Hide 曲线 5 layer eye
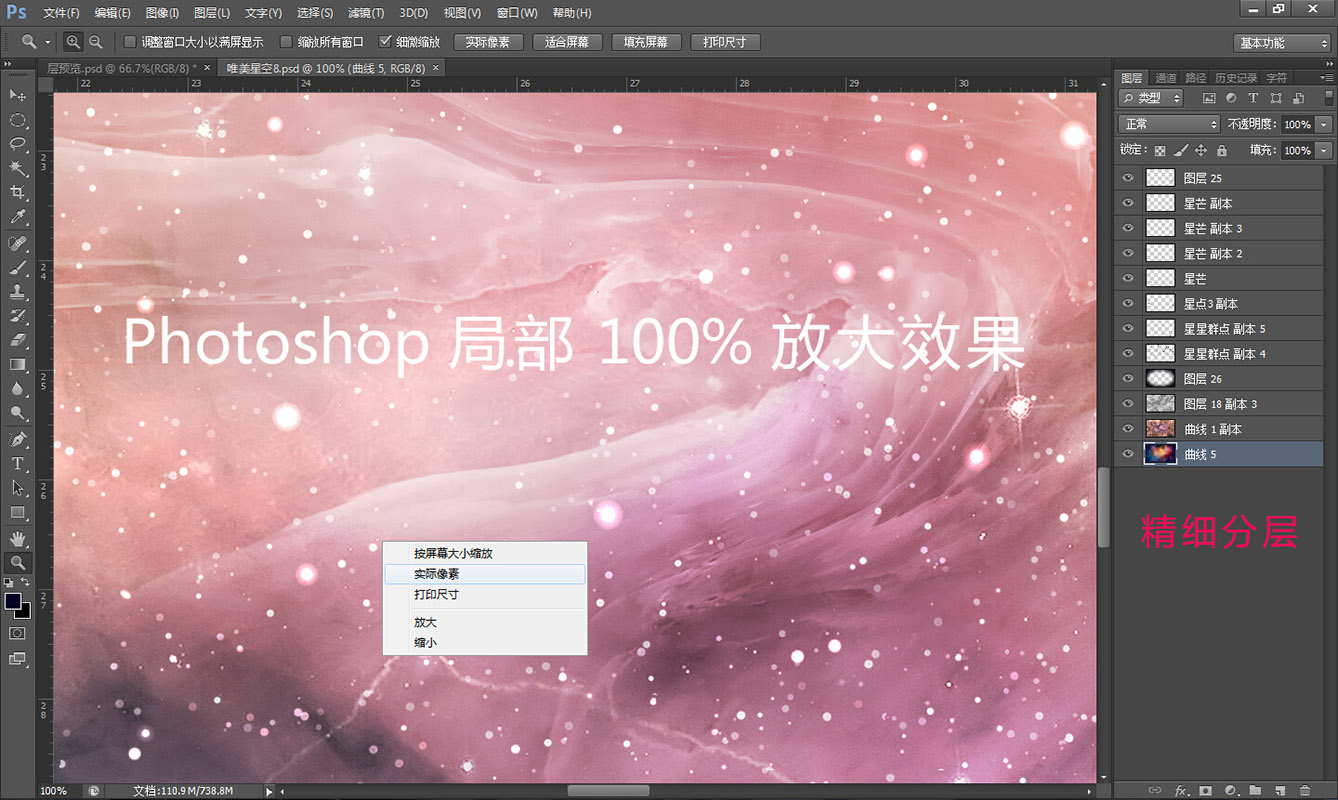 coord(1129,454)
